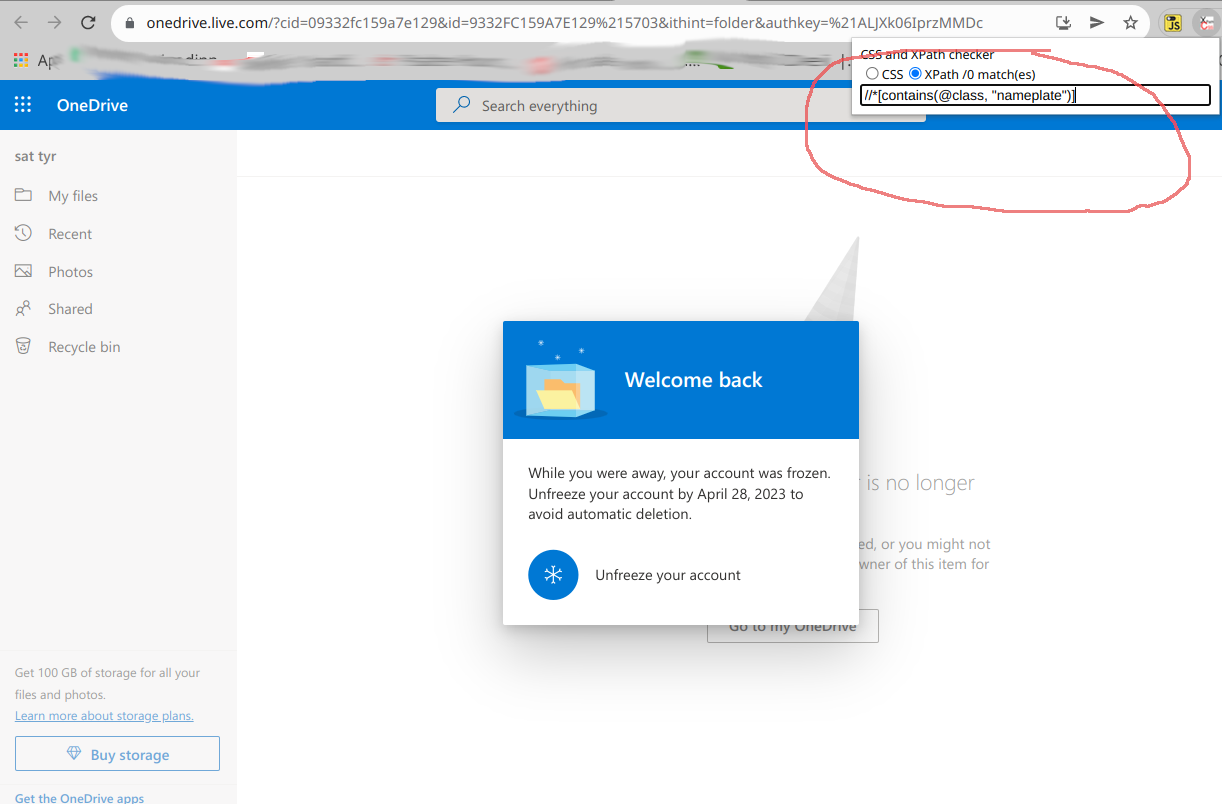
Task: Click the snowflake unfreeze icon
Action: pos(553,575)
